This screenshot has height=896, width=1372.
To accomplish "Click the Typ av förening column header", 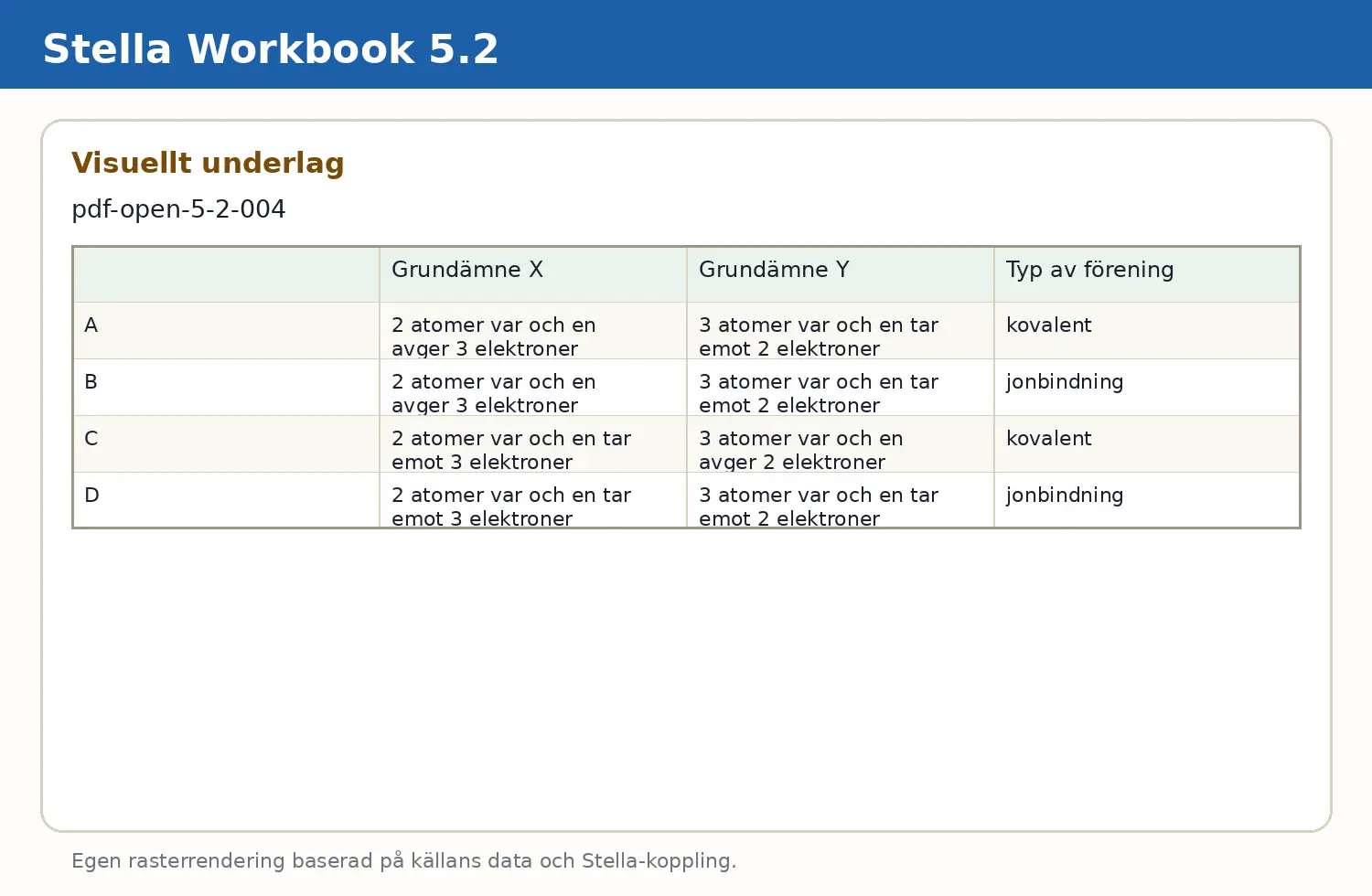I will [x=1147, y=274].
